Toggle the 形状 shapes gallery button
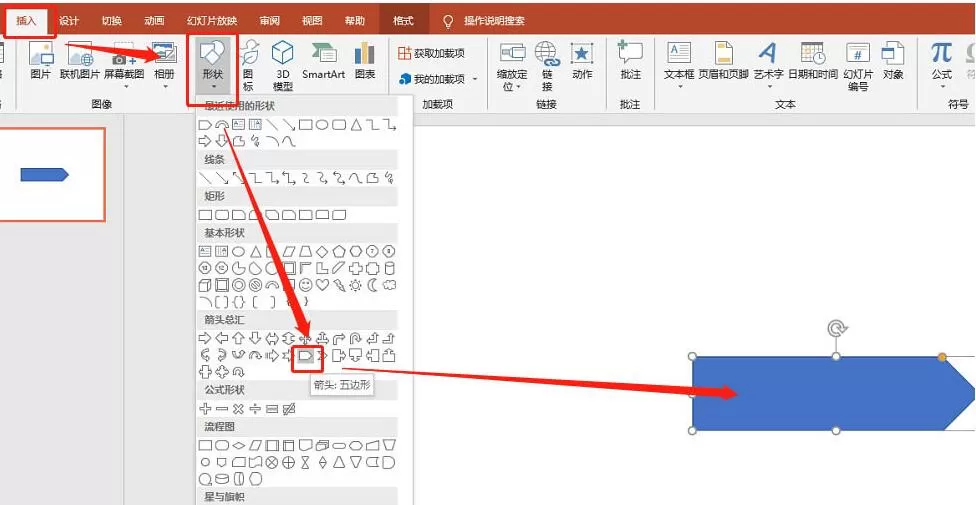Screen dimensions: 976x505 coord(212,67)
